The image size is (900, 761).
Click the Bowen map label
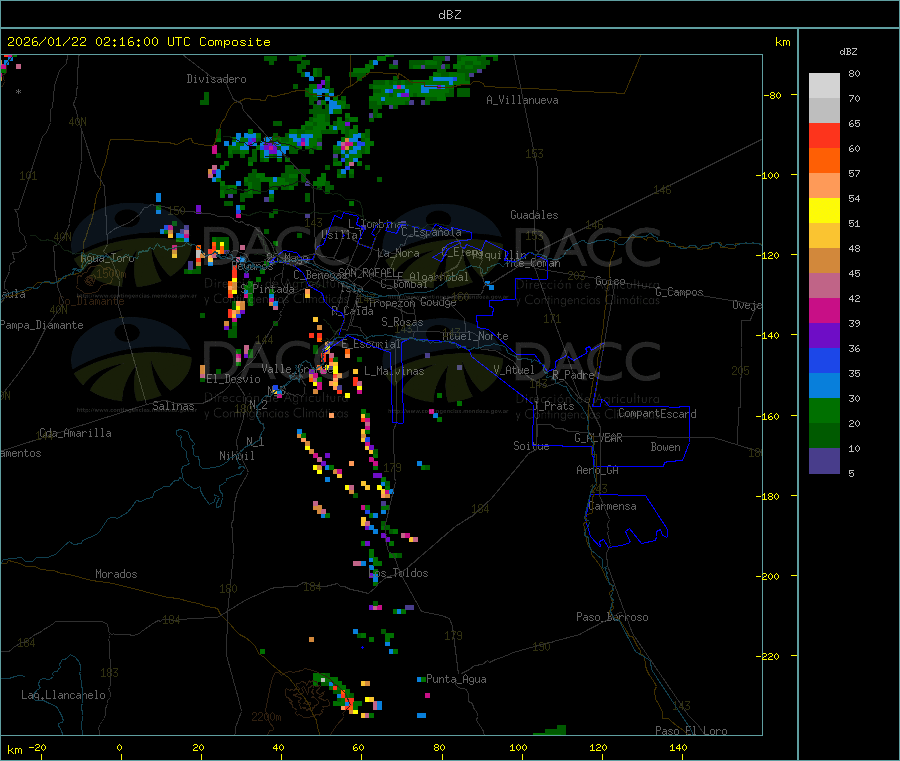click(x=665, y=447)
